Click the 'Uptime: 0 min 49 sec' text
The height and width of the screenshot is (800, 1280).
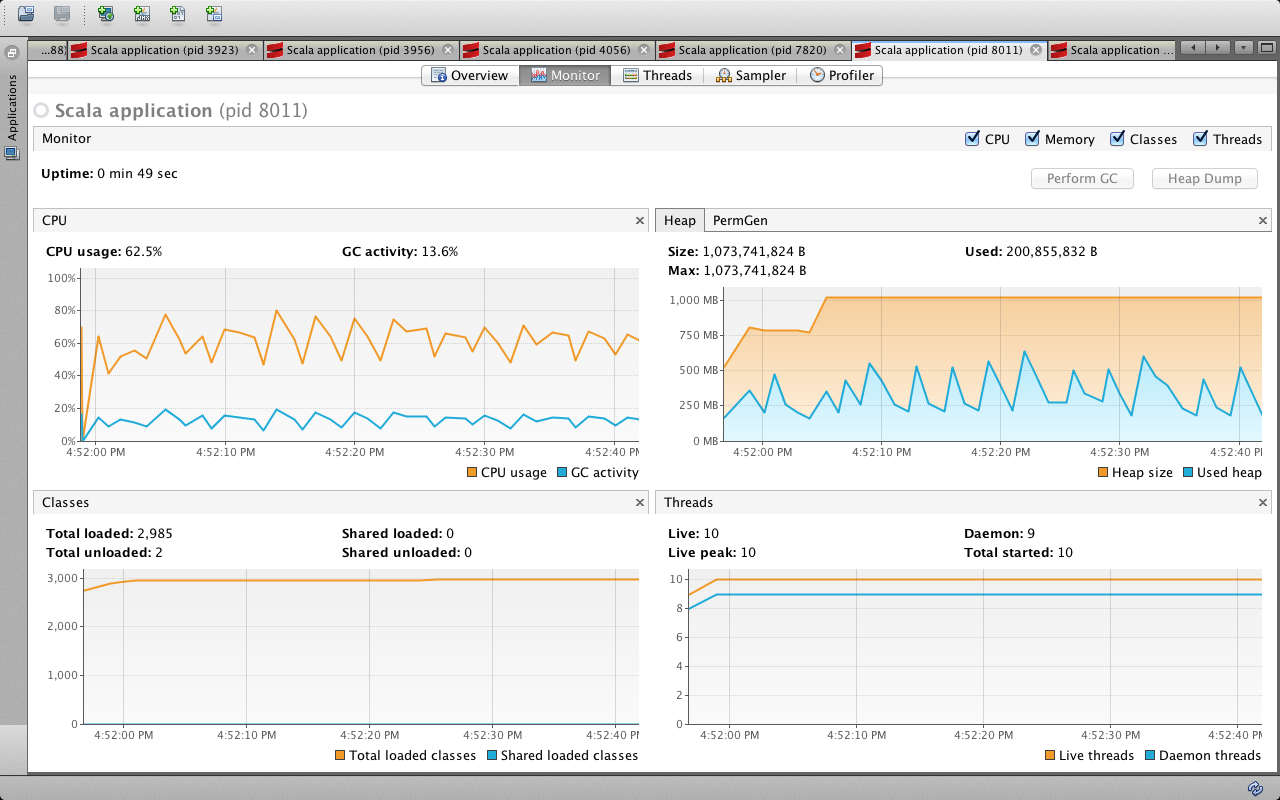(109, 173)
